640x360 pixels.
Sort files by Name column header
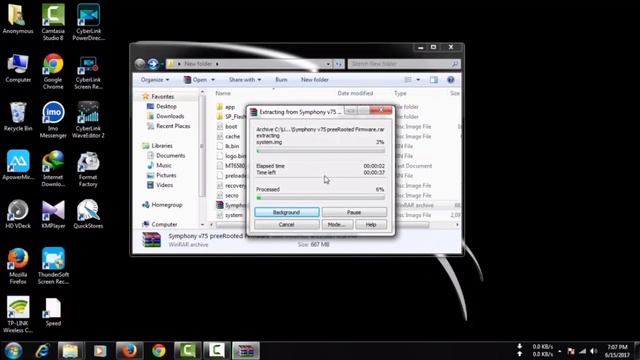[223, 93]
